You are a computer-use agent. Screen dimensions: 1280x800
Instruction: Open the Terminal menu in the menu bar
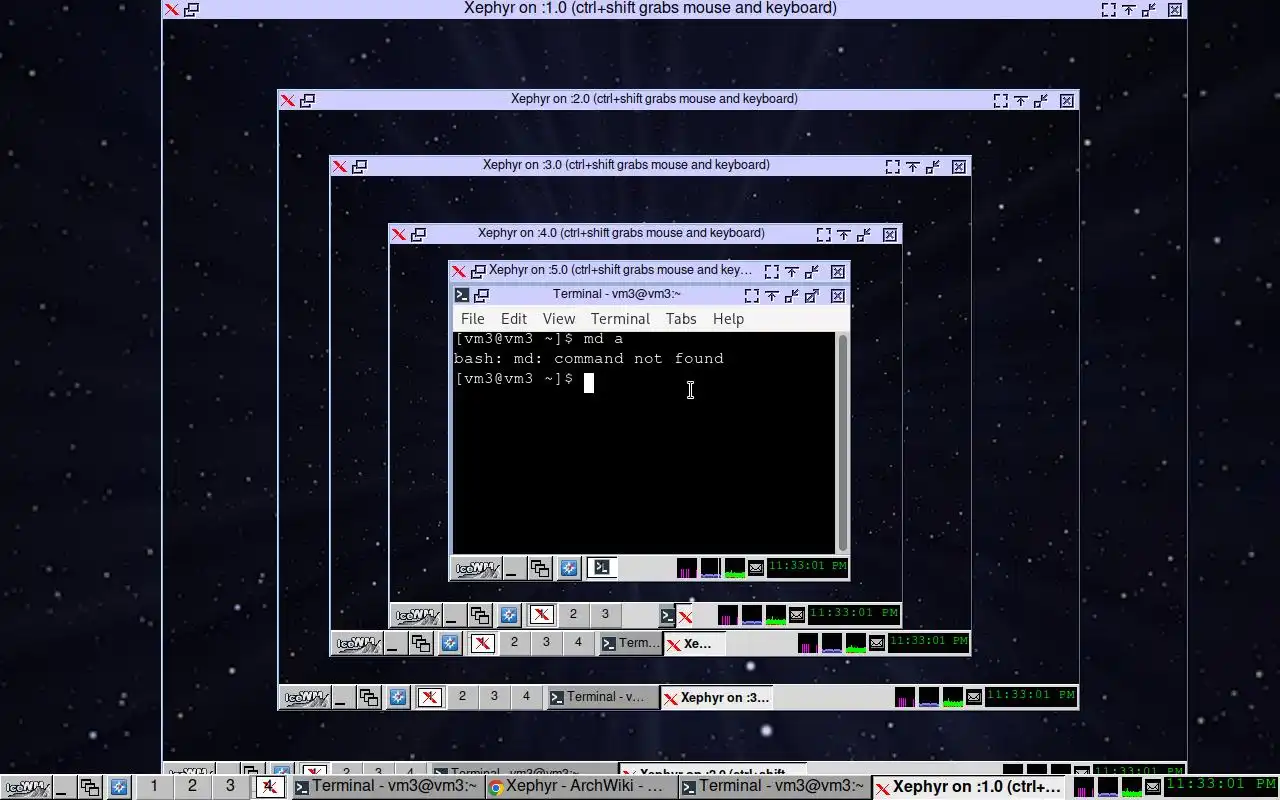[x=620, y=319]
